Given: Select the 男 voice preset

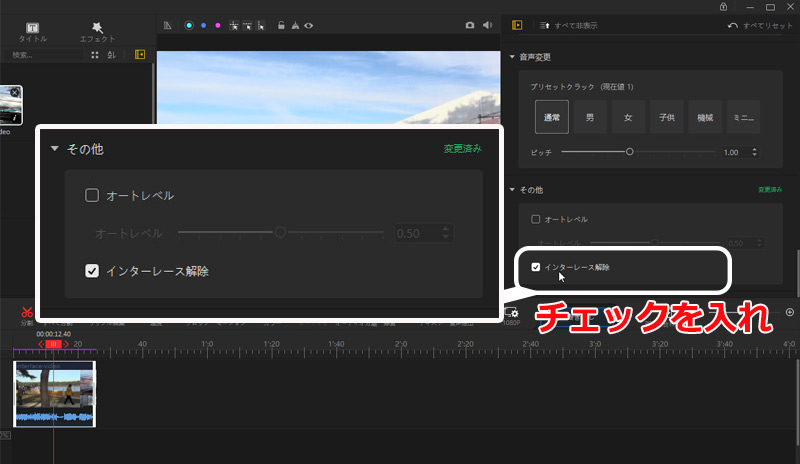Looking at the screenshot, I should point(590,118).
